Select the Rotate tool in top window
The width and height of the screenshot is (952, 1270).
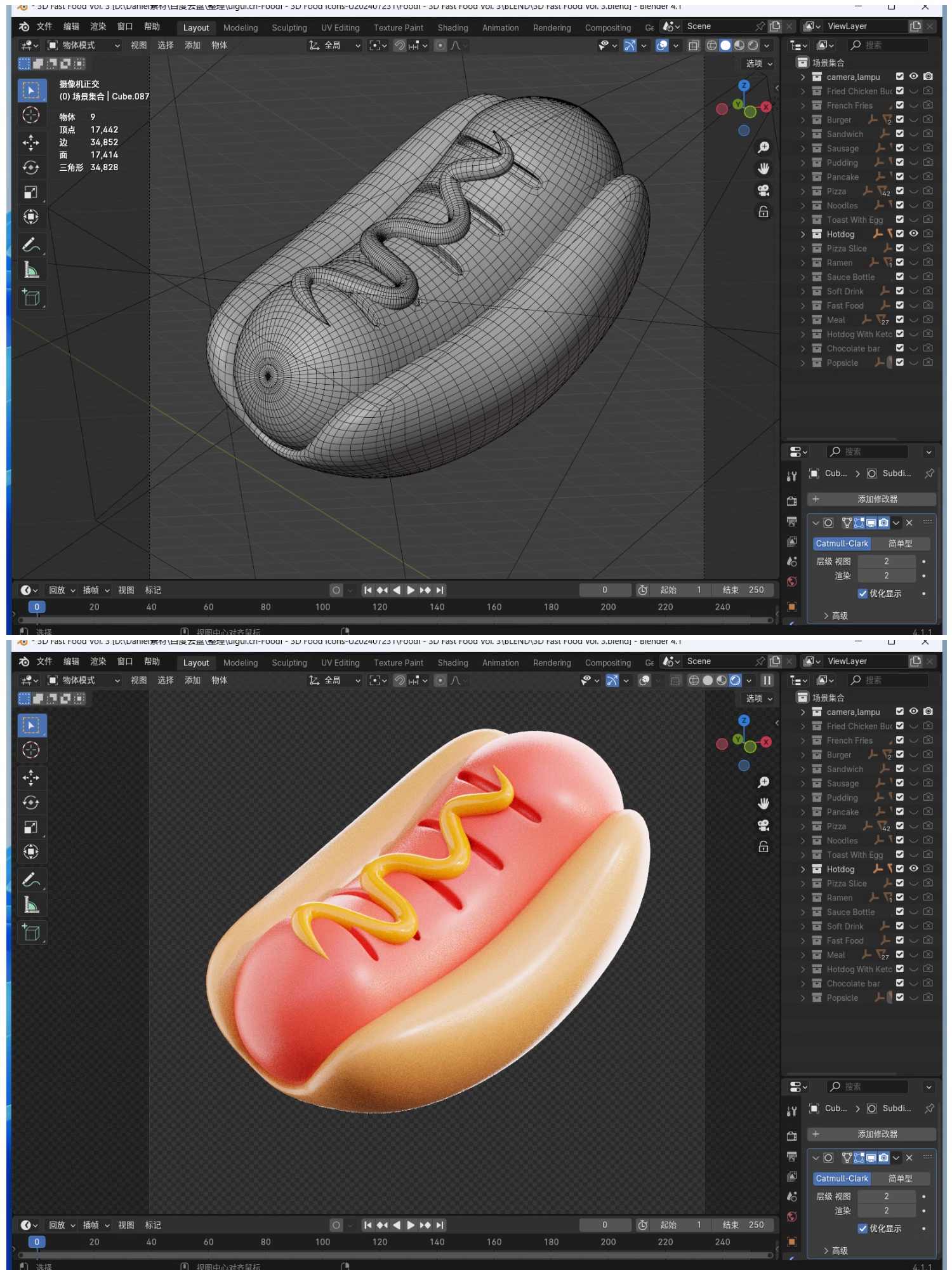[x=30, y=167]
